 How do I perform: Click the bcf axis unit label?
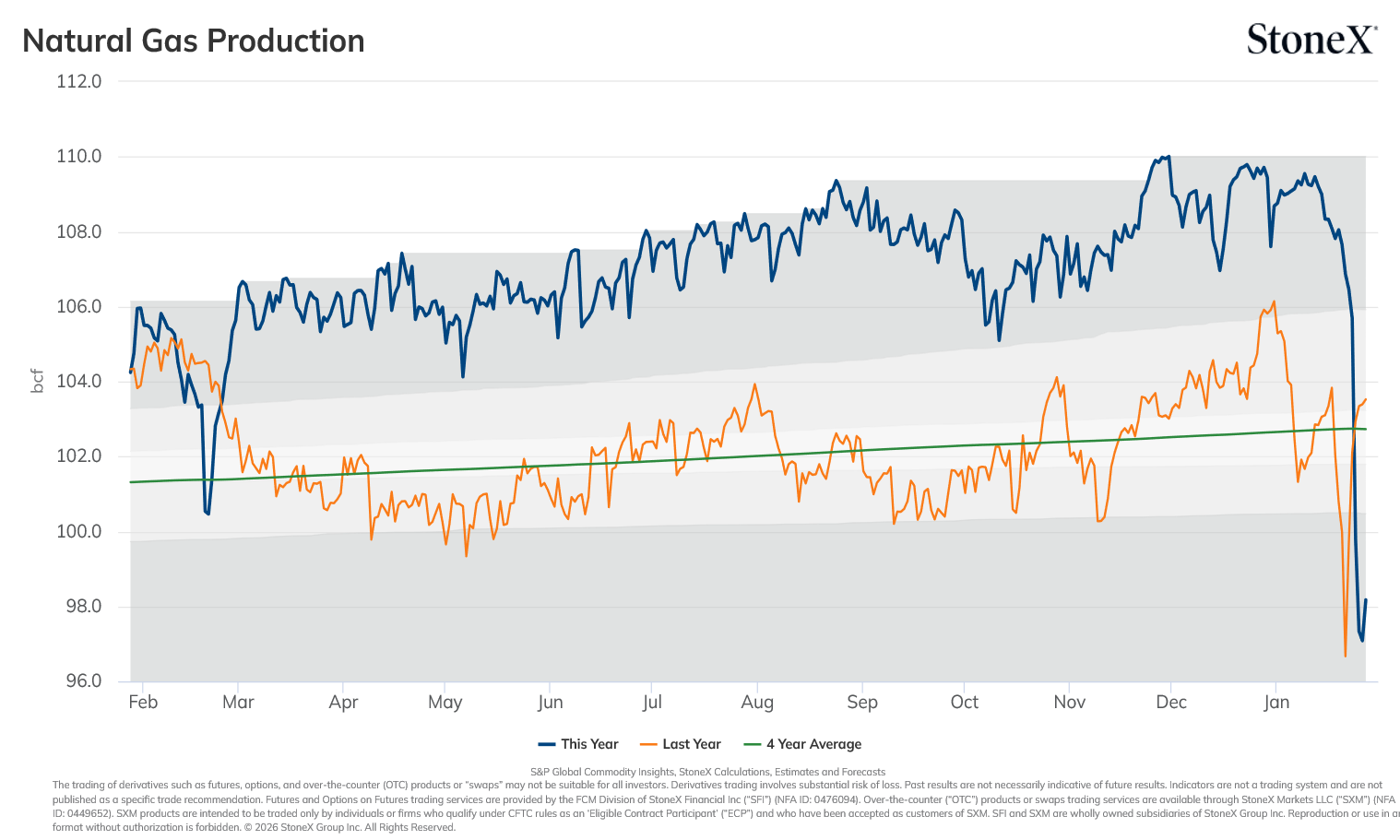[x=38, y=381]
